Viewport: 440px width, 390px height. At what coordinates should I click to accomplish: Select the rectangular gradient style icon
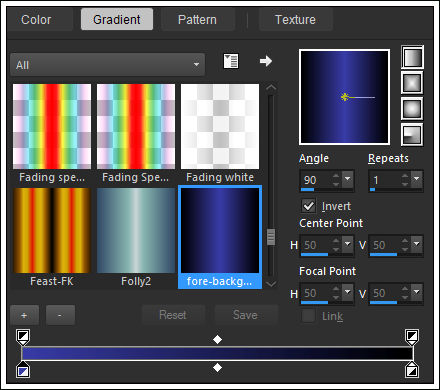pos(412,83)
